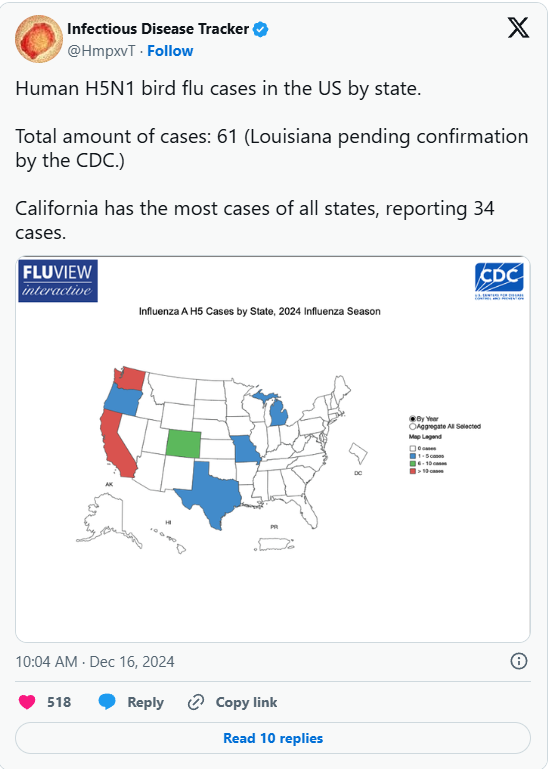
Task: Open the @HmpxvT handle link
Action: 101,51
